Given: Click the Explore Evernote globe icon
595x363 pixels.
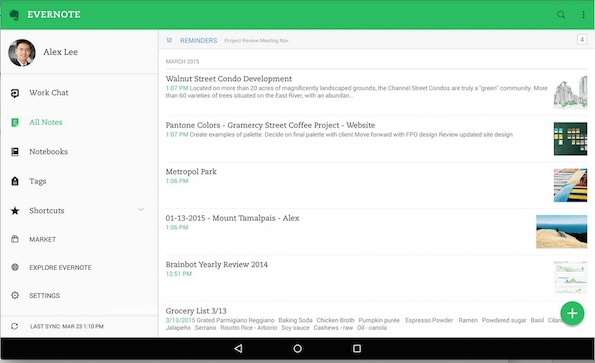Looking at the screenshot, I should [15, 267].
